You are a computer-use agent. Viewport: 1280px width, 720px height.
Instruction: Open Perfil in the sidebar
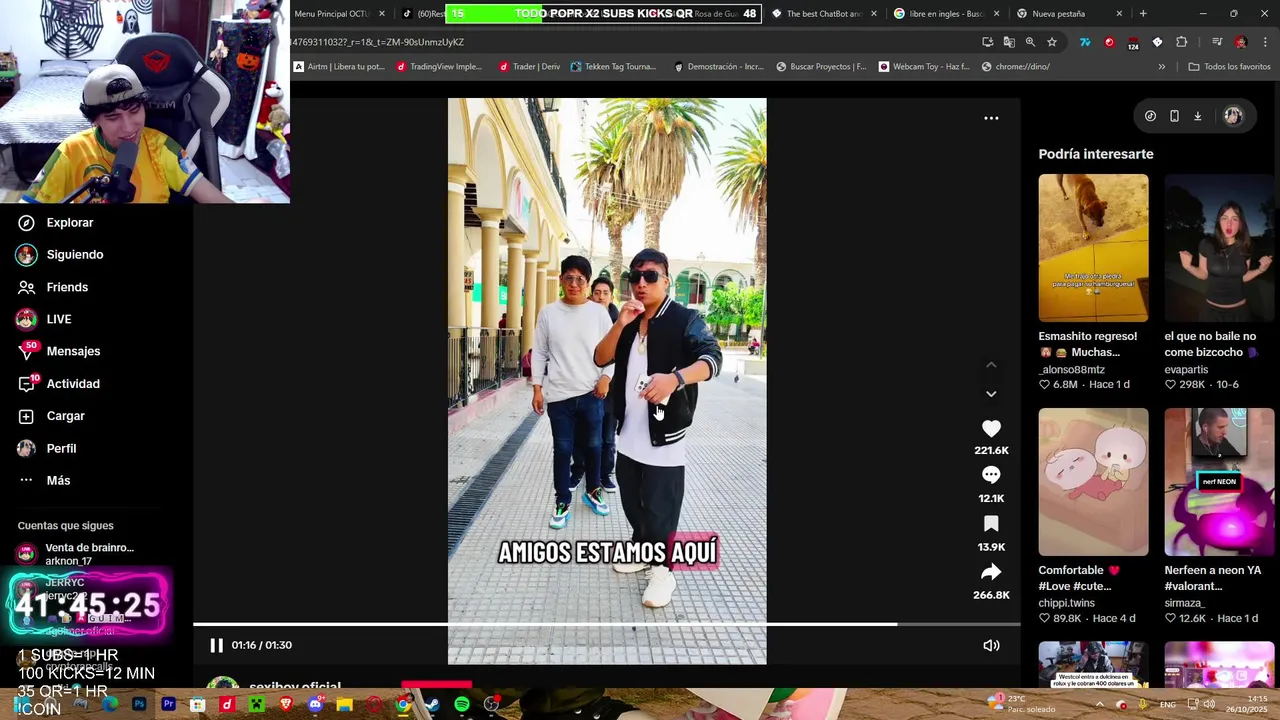[46, 448]
